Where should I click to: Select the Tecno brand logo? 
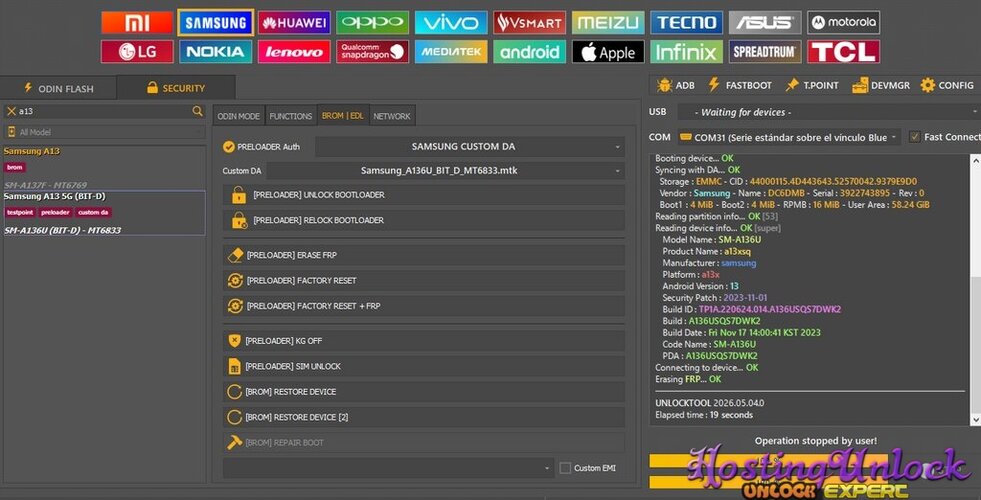coord(686,23)
